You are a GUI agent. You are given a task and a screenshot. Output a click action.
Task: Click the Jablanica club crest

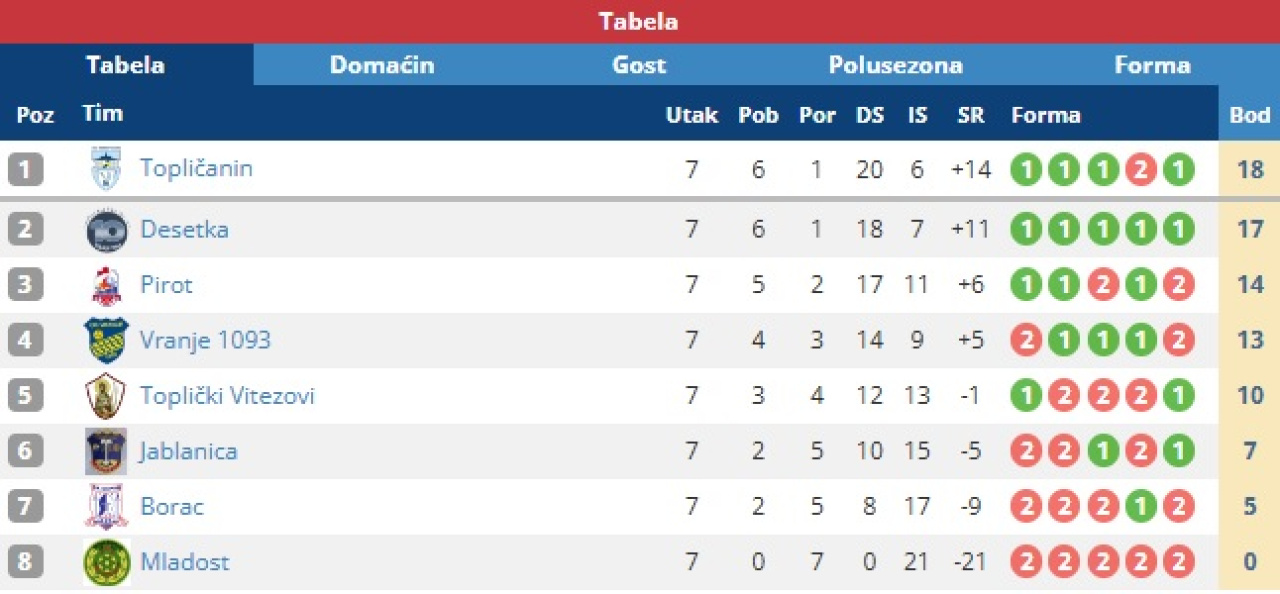106,452
